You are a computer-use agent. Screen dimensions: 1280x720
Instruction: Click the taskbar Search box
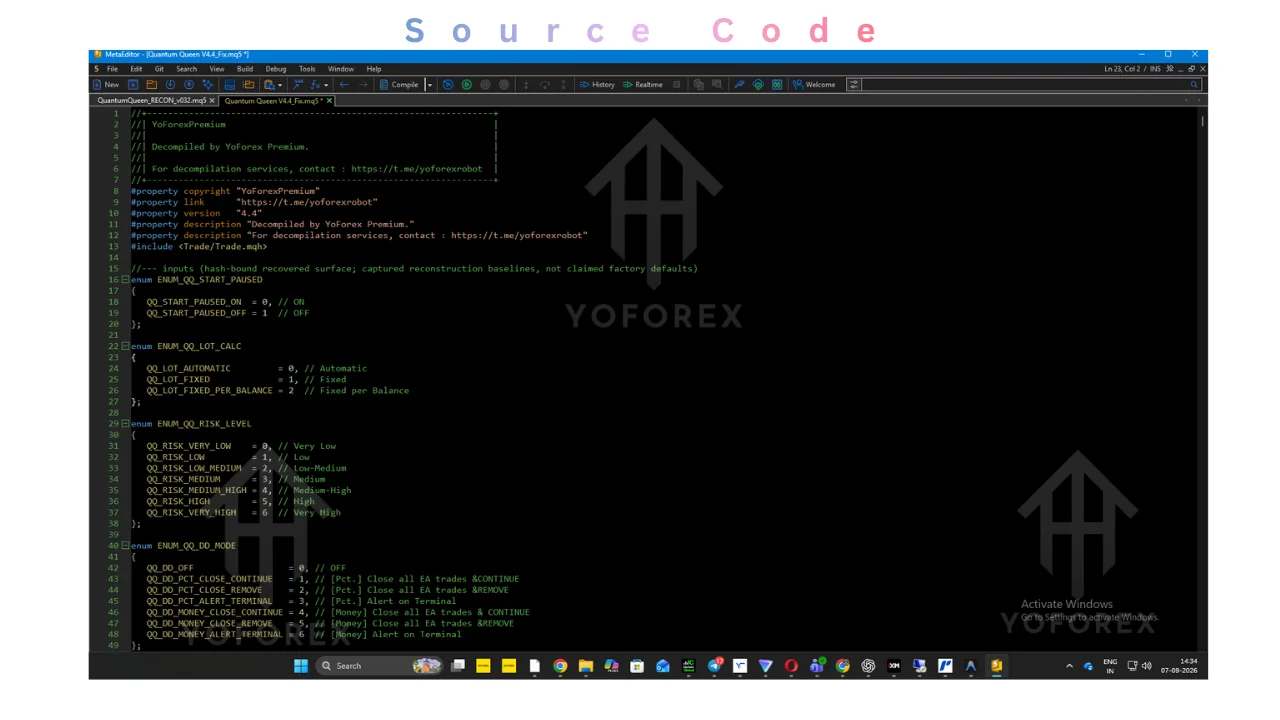point(380,666)
